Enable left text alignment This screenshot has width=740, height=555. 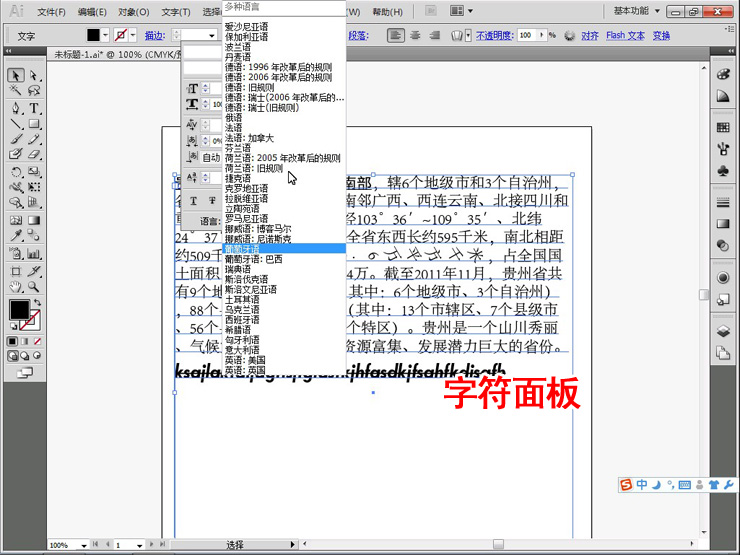coord(396,35)
